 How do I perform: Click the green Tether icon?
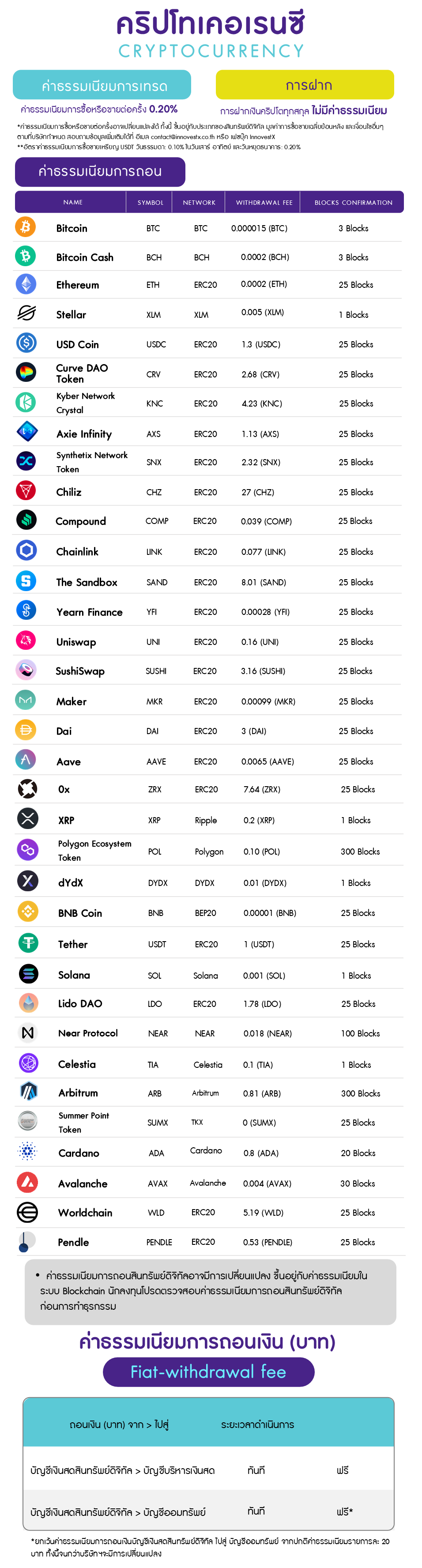coord(27,943)
